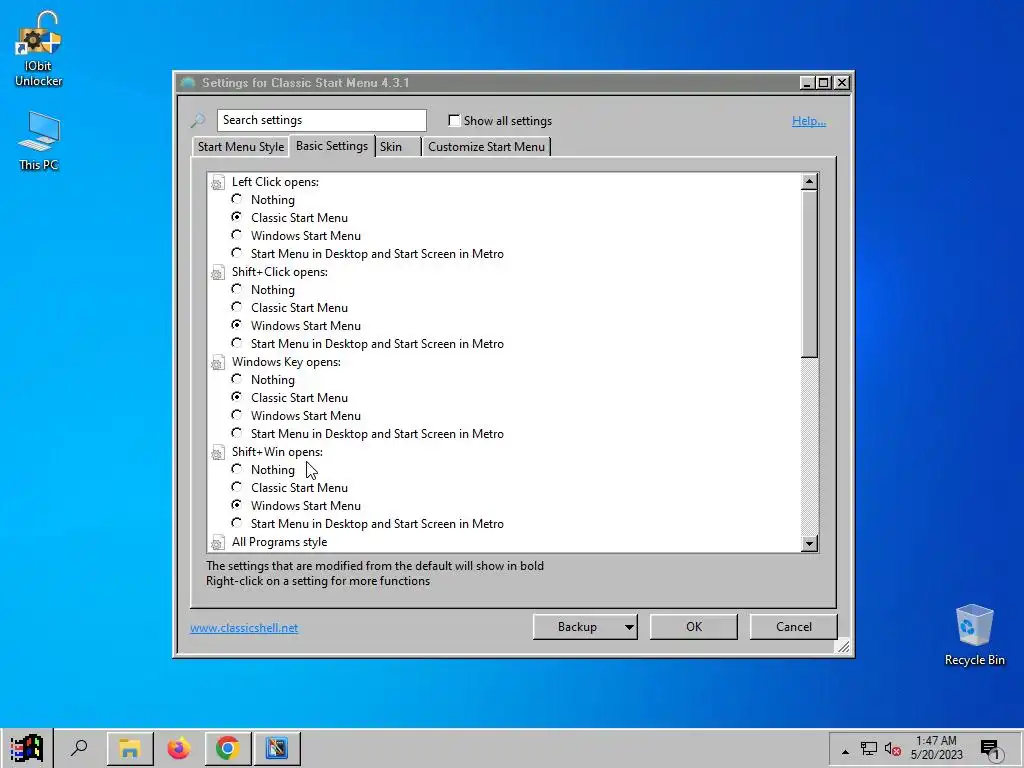Enable the Show all settings checkbox

point(454,120)
